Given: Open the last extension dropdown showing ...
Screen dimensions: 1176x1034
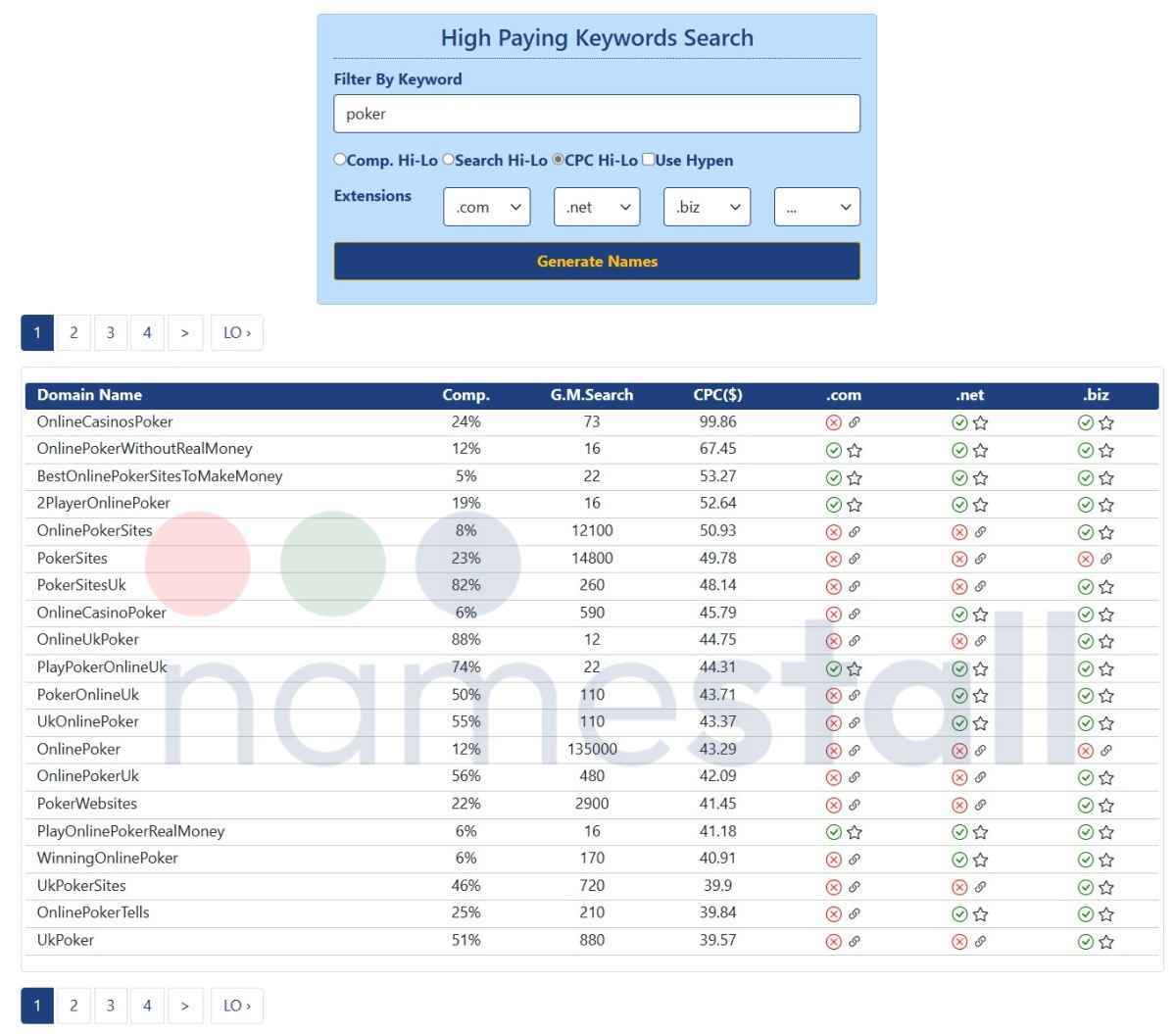Looking at the screenshot, I should tap(816, 207).
